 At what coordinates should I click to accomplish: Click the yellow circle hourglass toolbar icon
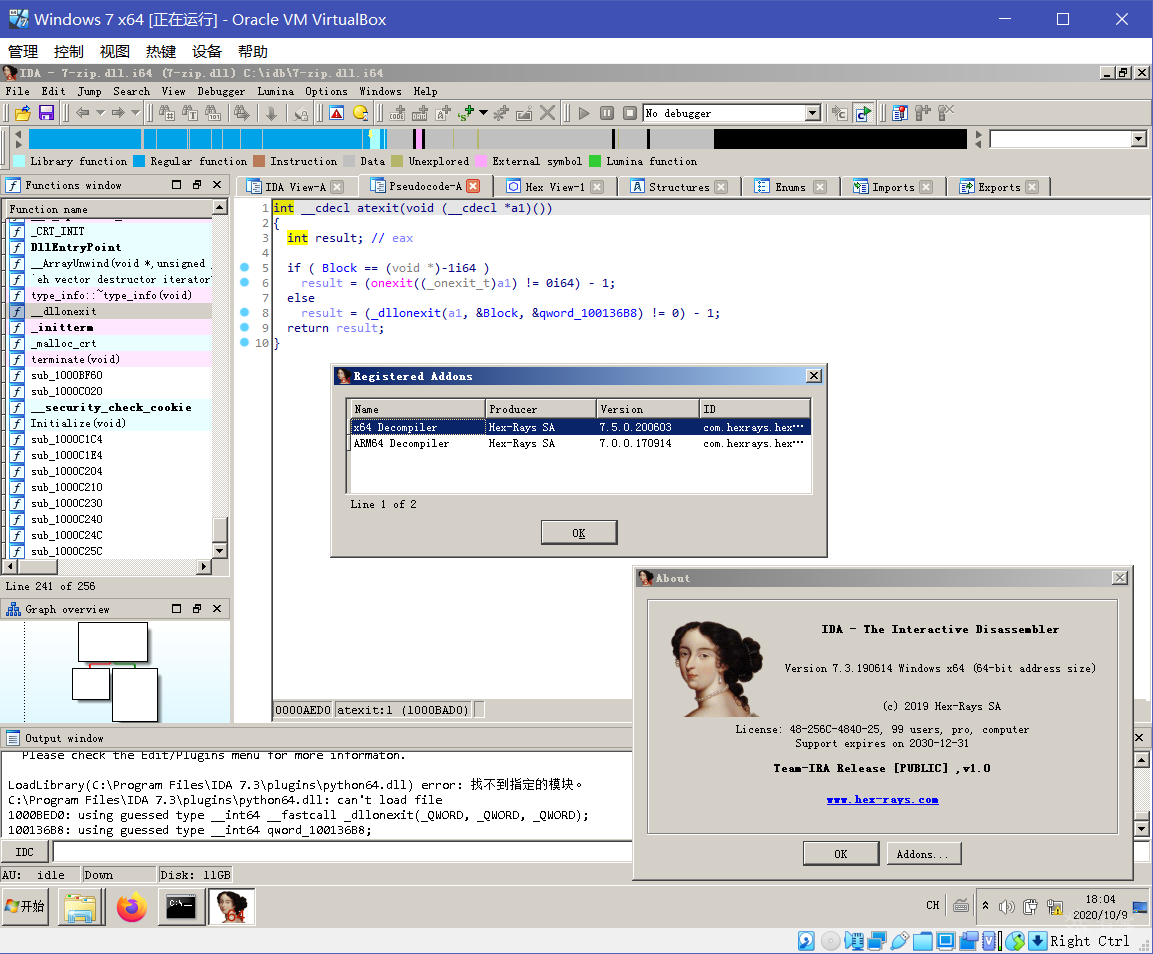click(360, 113)
